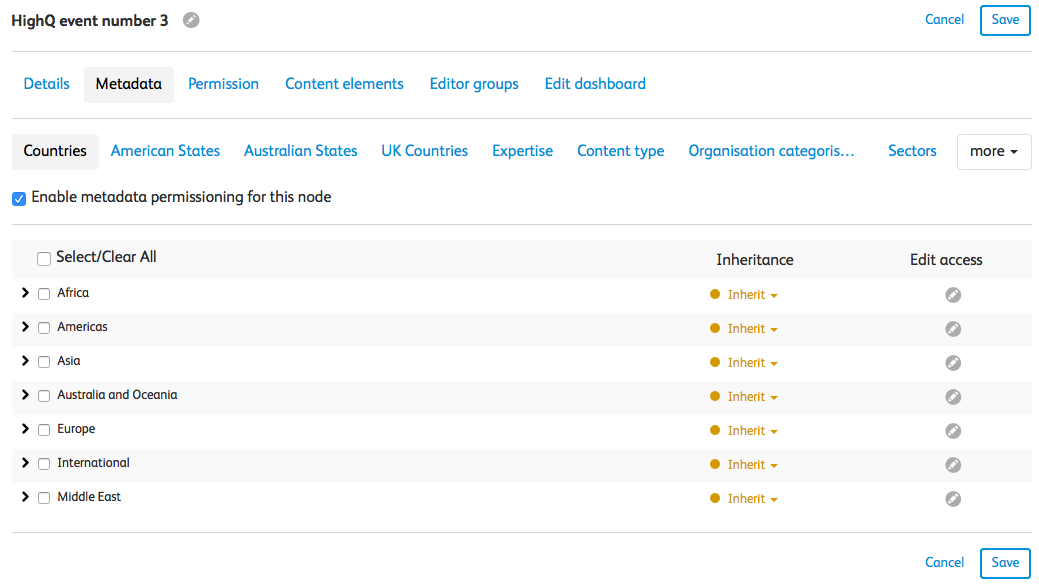Screen dimensions: 1039x587
Task: Click the edit pencil icon beside event title
Action: (x=191, y=20)
